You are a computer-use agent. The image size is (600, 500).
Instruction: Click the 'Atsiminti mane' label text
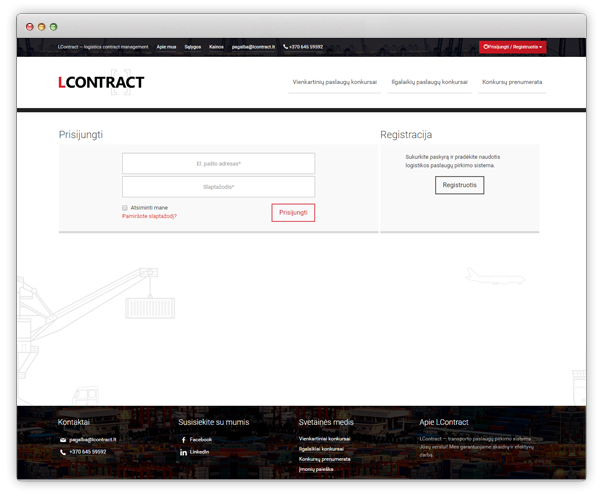click(149, 208)
